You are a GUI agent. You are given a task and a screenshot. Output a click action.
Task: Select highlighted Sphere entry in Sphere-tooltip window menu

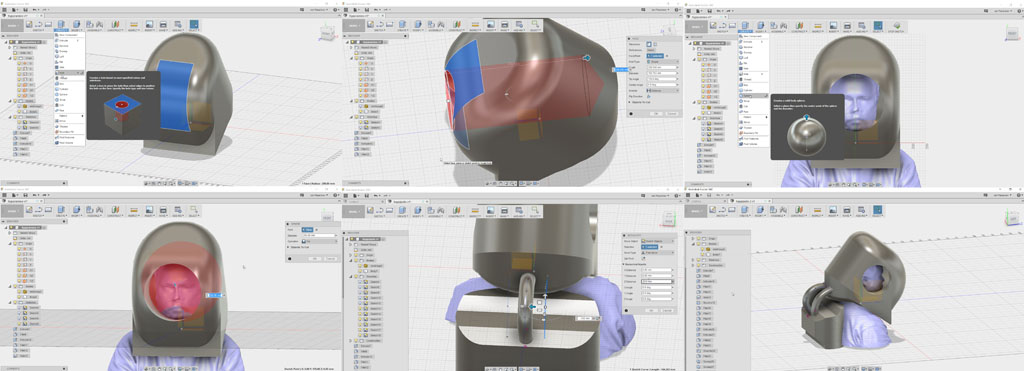coord(753,95)
